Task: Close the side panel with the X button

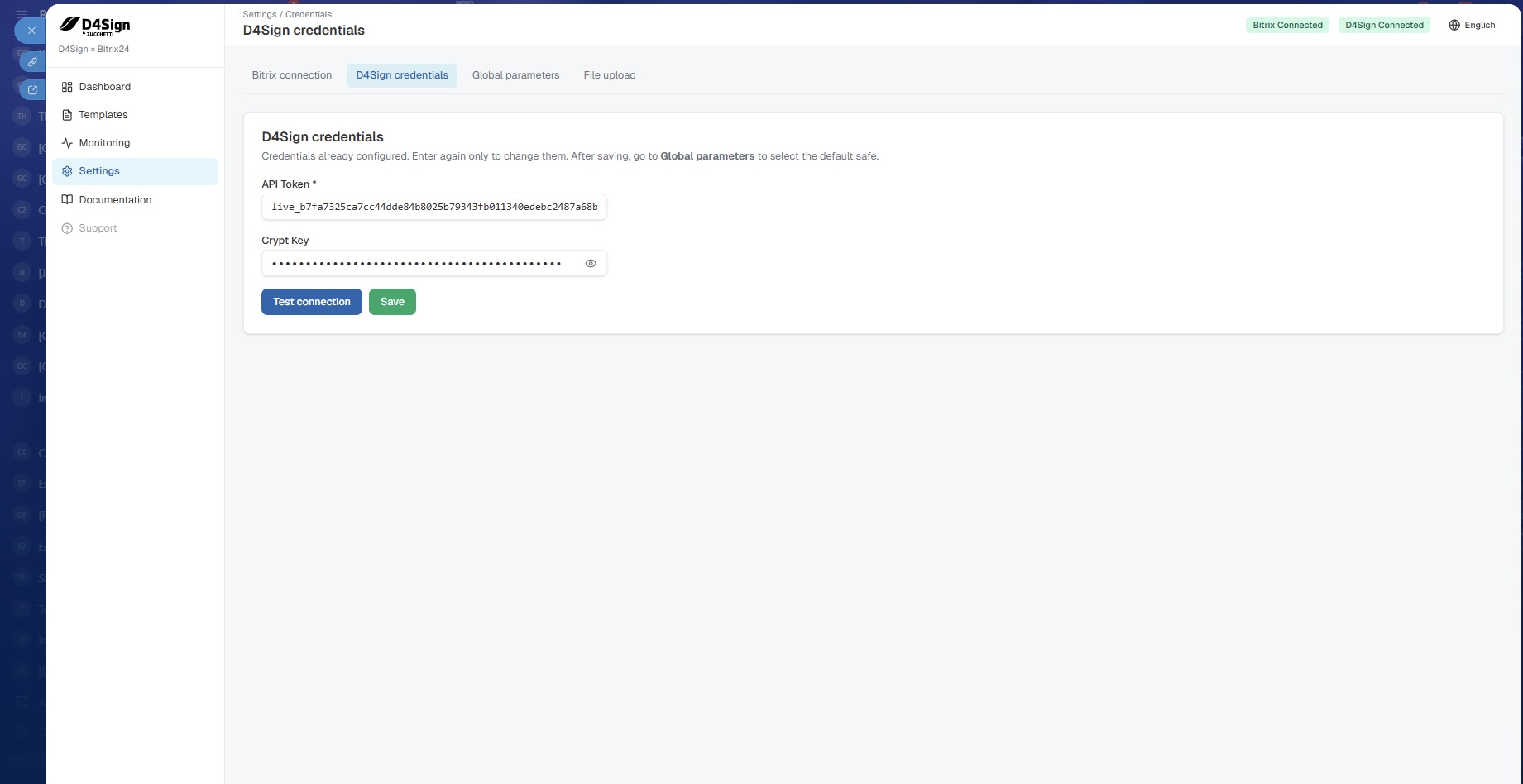Action: [31, 31]
